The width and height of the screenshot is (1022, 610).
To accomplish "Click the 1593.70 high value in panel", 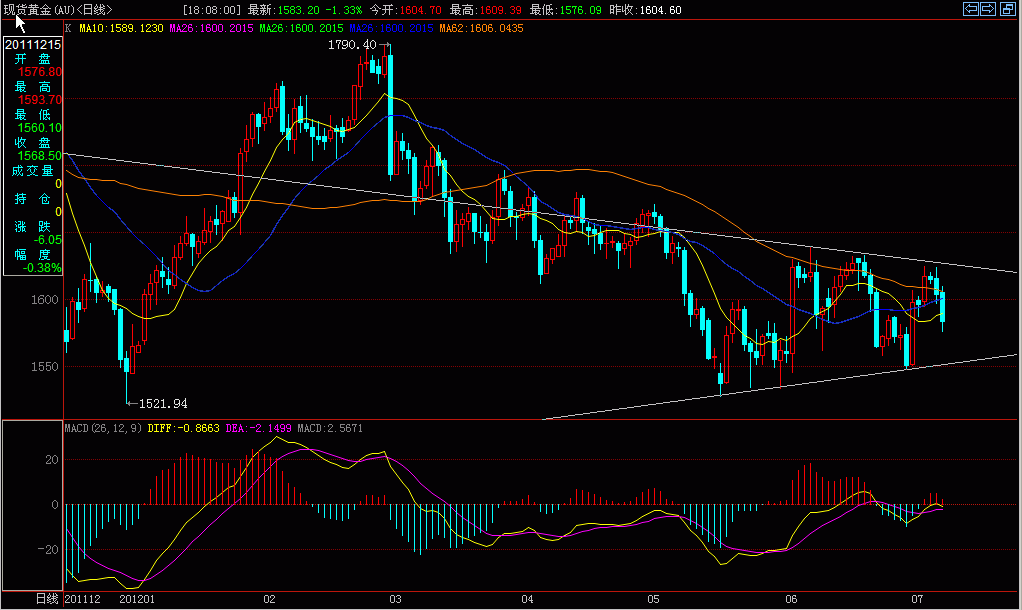I will (x=39, y=100).
